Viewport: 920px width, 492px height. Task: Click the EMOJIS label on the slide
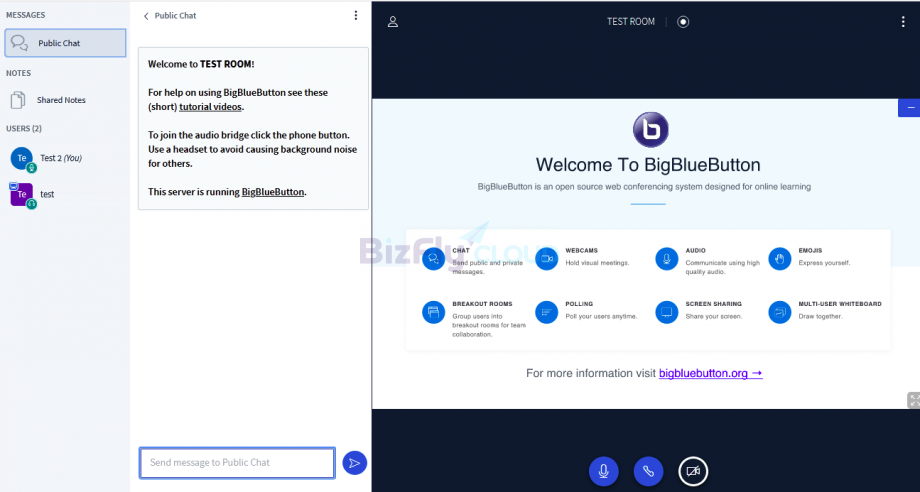[810, 250]
